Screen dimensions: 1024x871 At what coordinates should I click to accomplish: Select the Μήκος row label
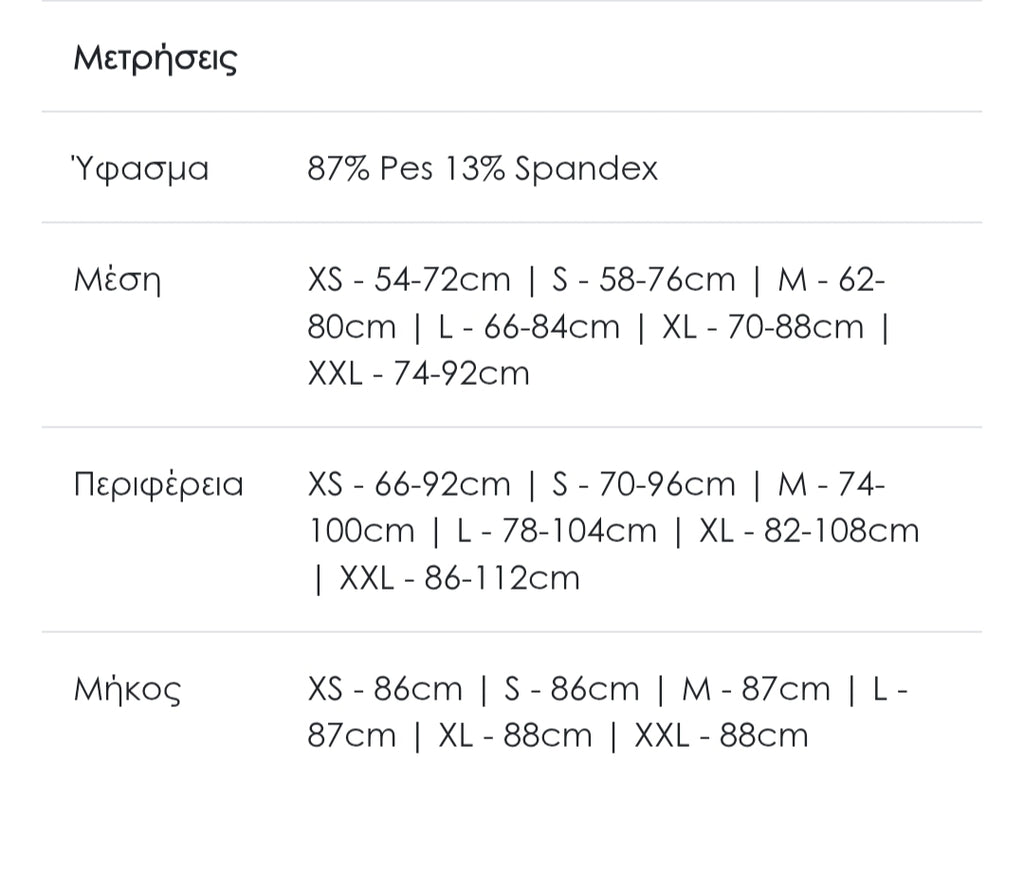click(x=127, y=689)
